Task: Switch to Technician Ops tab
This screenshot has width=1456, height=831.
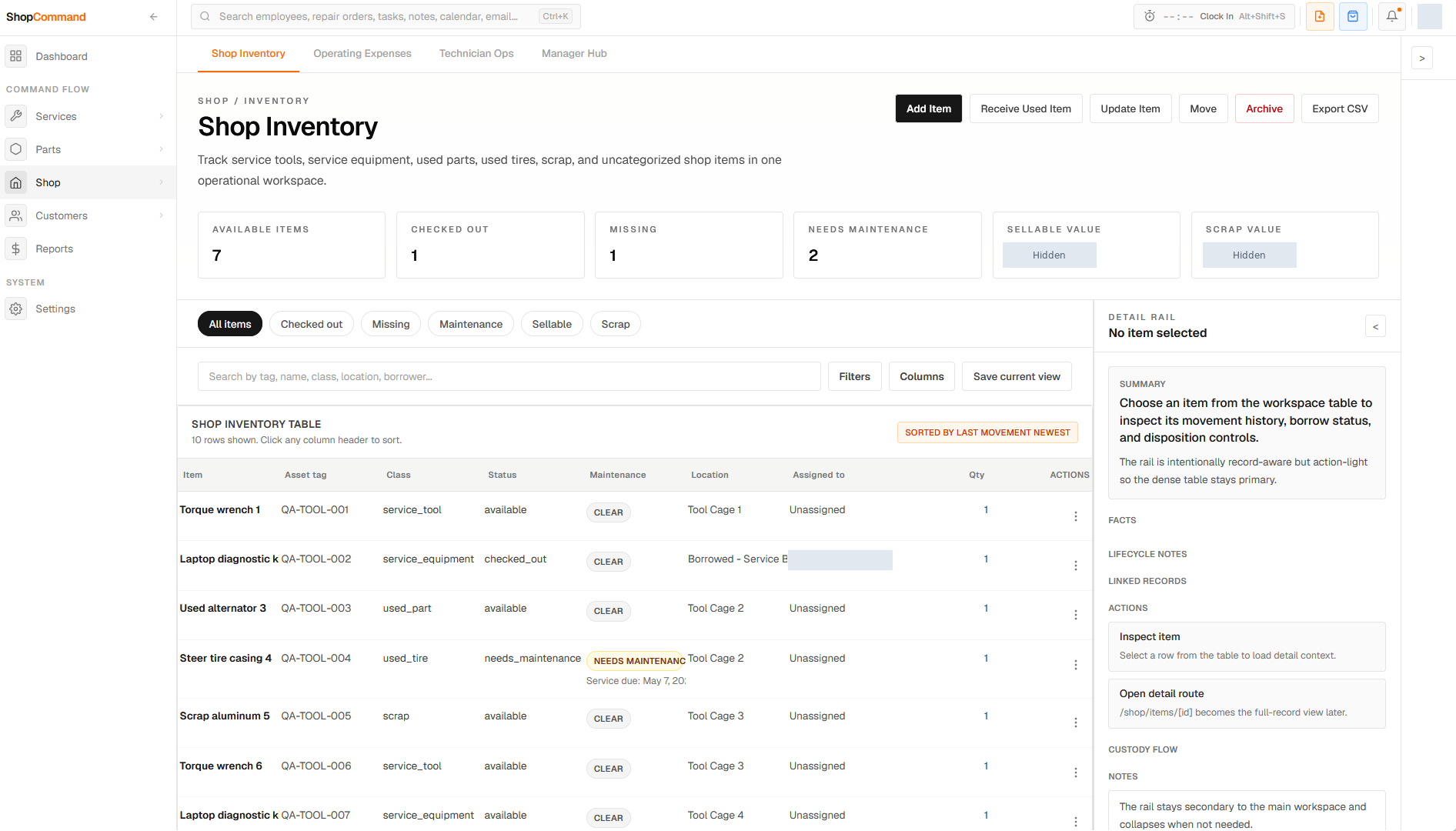Action: tap(476, 54)
